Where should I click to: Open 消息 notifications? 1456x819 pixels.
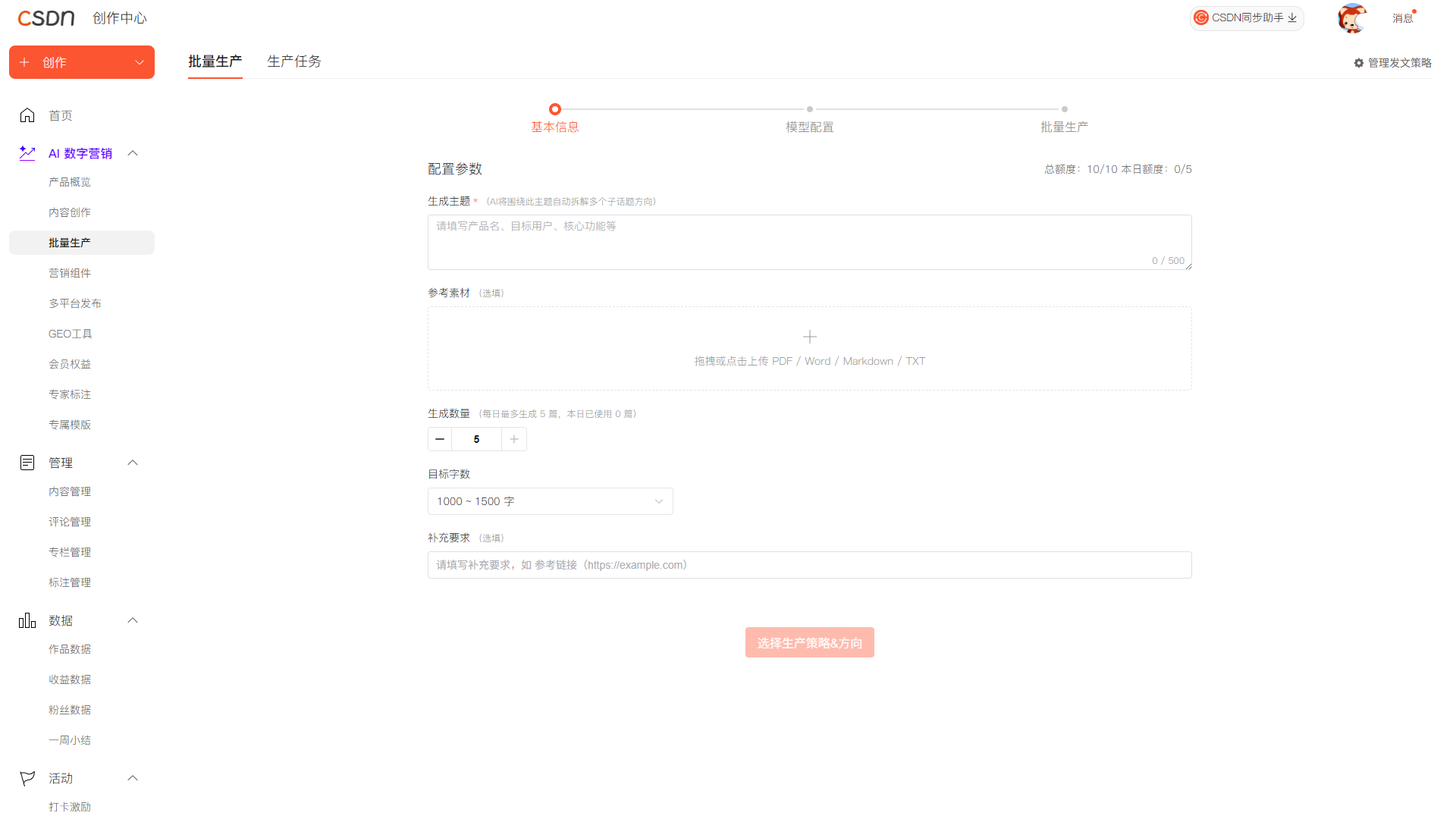coord(1403,18)
